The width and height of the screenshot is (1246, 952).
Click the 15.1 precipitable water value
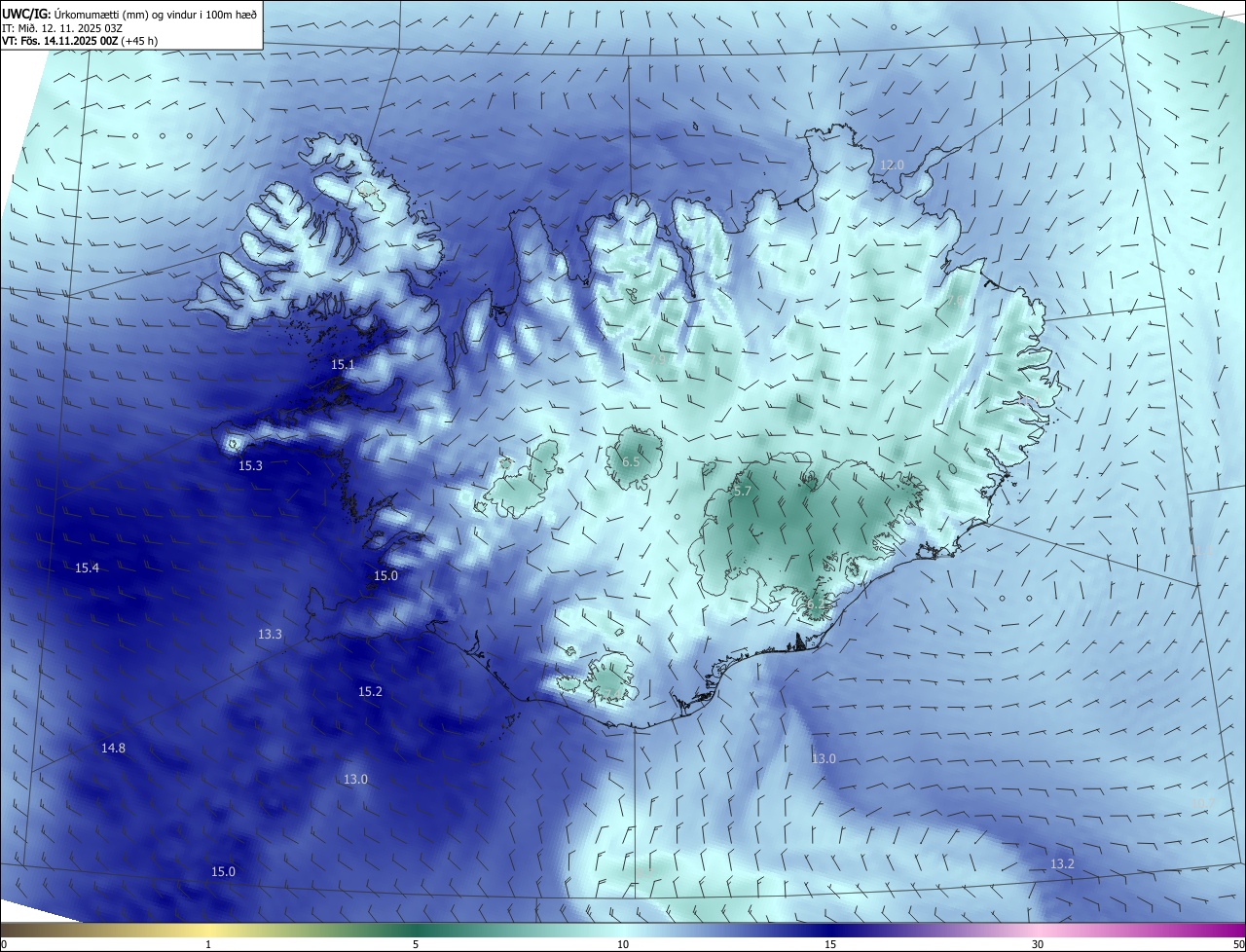[343, 365]
